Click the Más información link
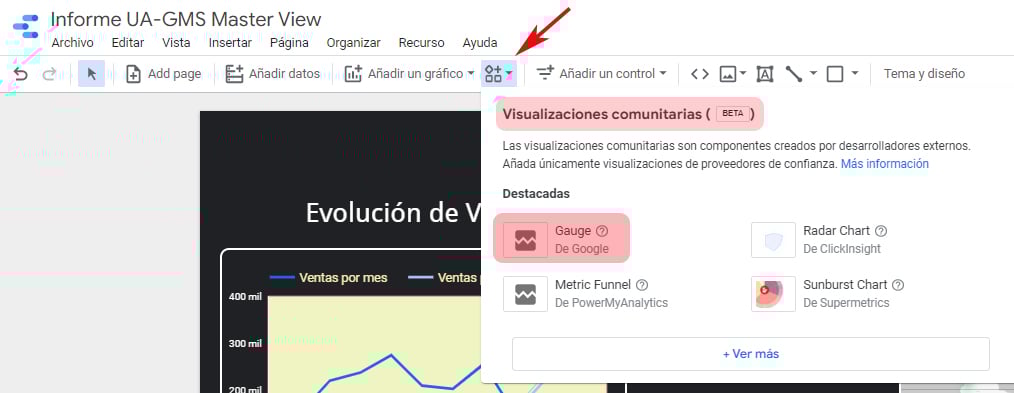Screen dimensions: 1014x393 pyautogui.click(x=885, y=164)
